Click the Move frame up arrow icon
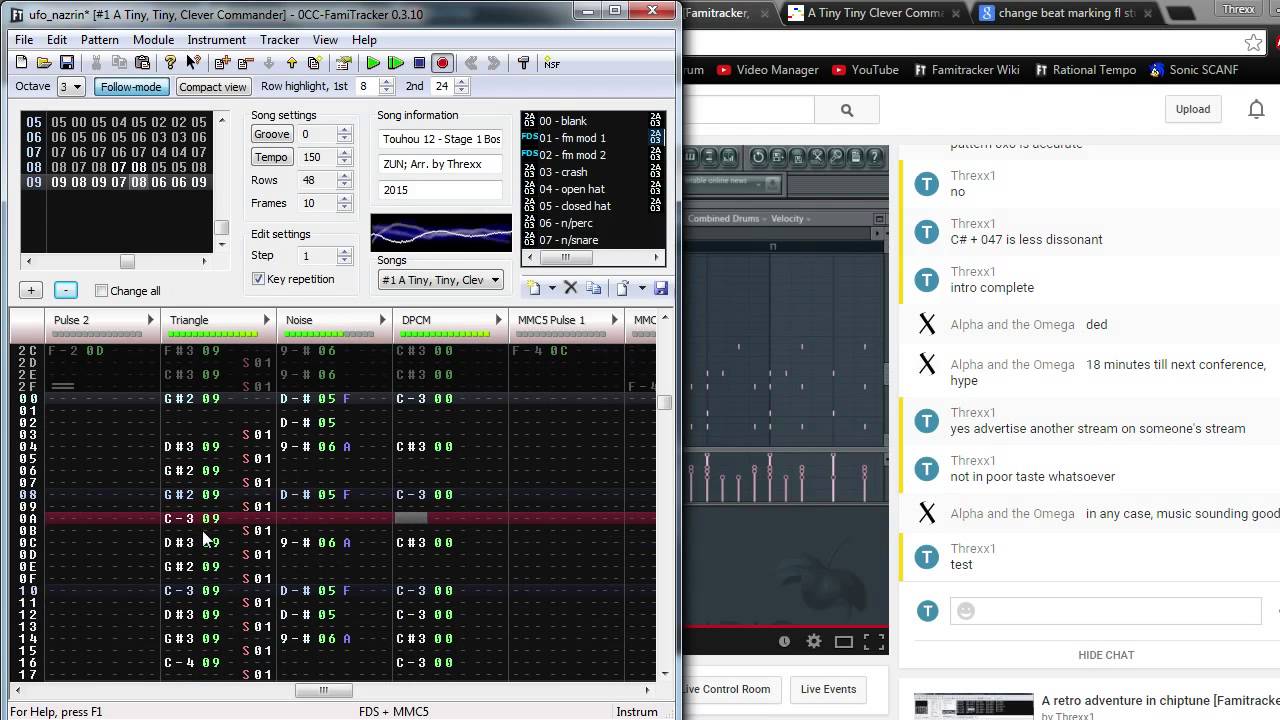Image resolution: width=1280 pixels, height=720 pixels. tap(291, 63)
